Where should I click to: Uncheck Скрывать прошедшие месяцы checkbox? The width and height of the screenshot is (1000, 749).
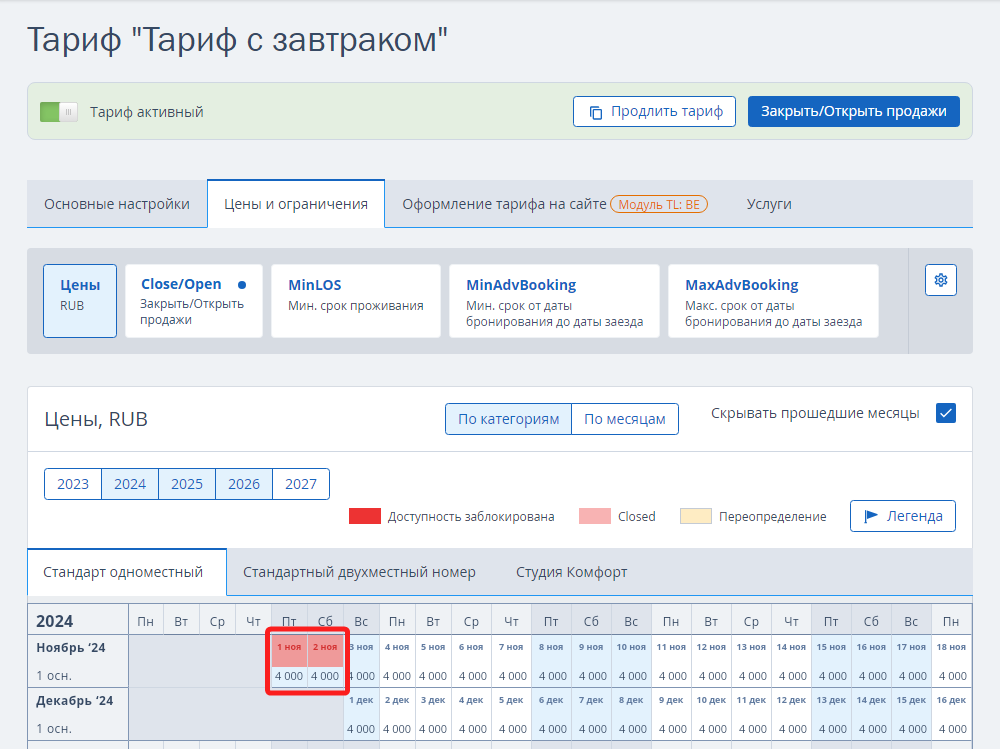945,413
